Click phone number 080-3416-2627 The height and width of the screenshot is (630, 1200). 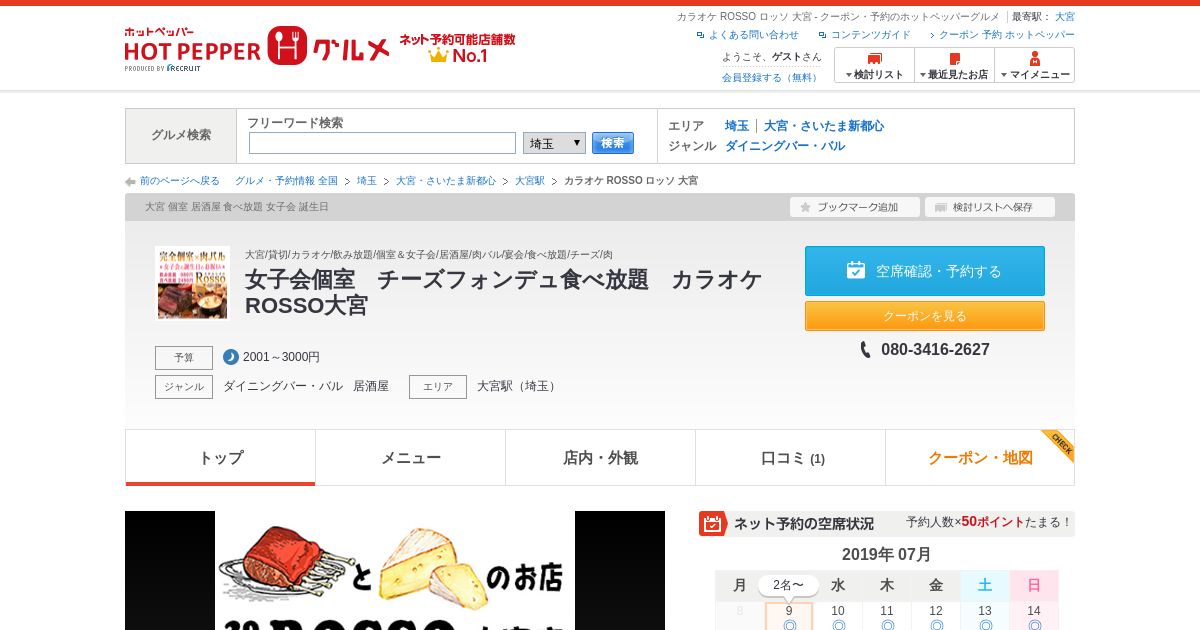click(x=935, y=350)
